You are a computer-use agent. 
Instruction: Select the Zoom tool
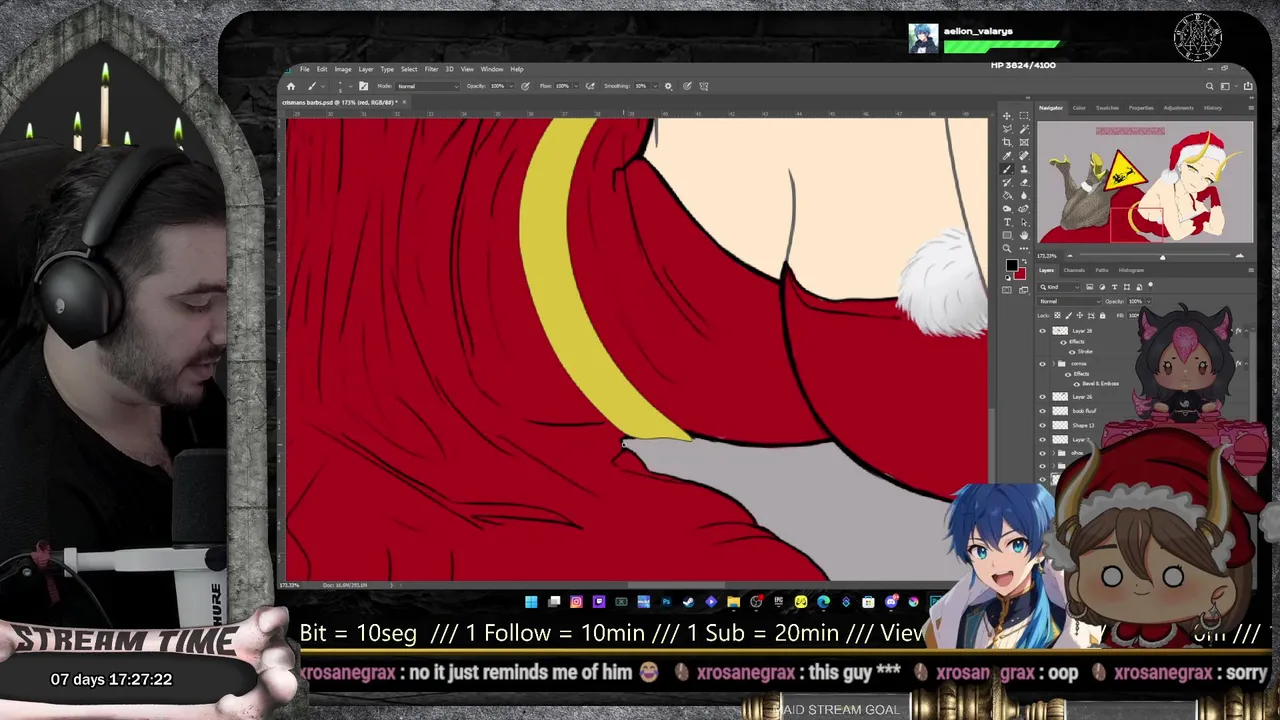click(1007, 248)
